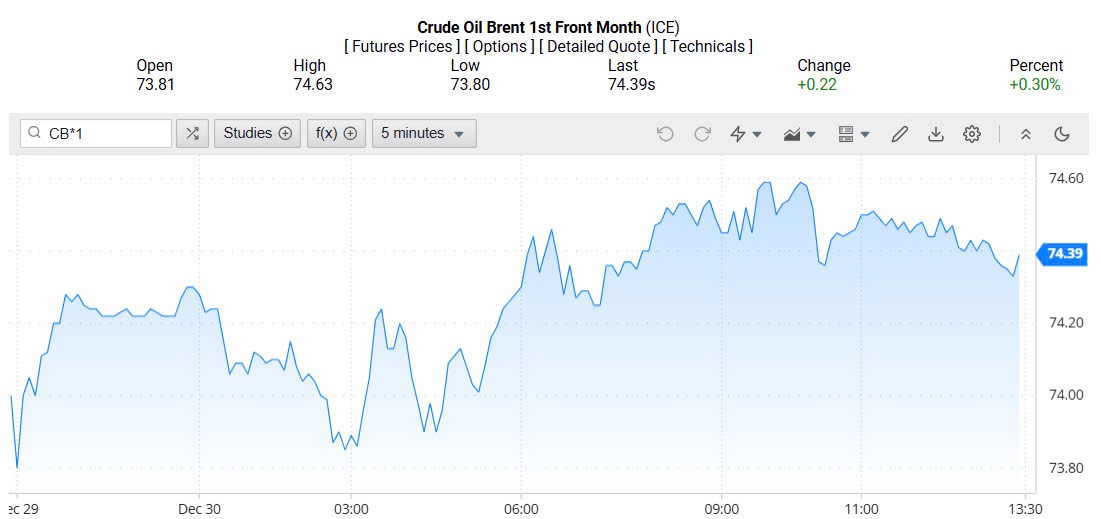Download the chart image
Image resolution: width=1101 pixels, height=519 pixels.
coord(936,134)
